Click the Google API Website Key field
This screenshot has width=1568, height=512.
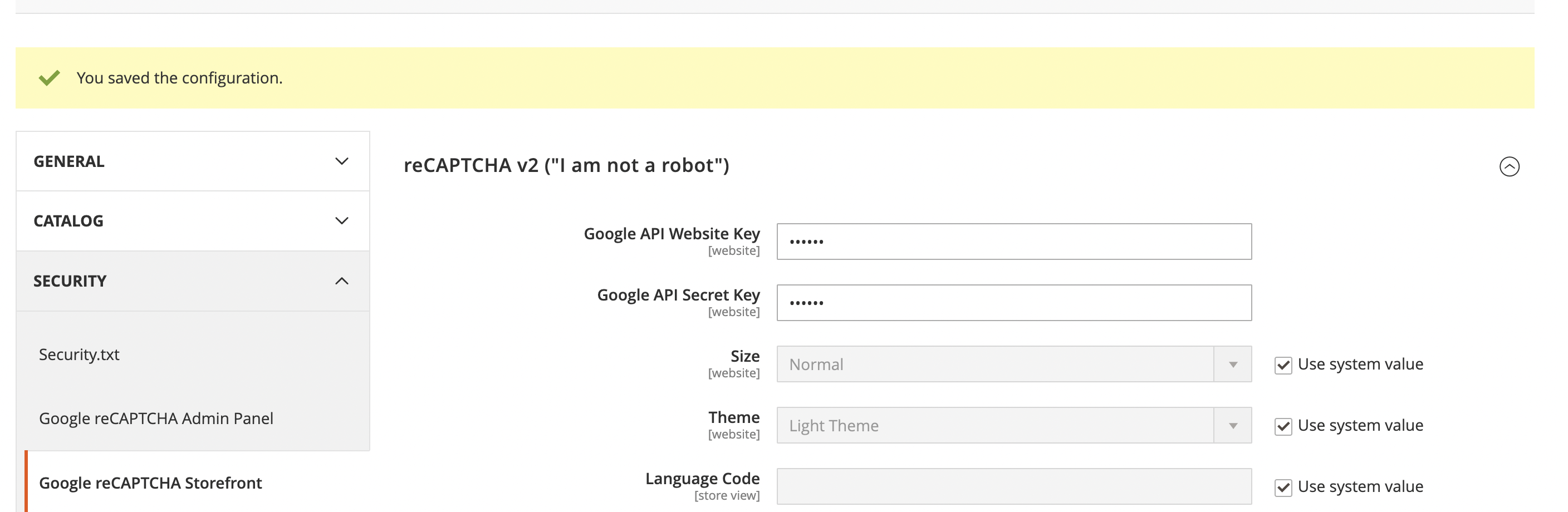click(x=1013, y=242)
